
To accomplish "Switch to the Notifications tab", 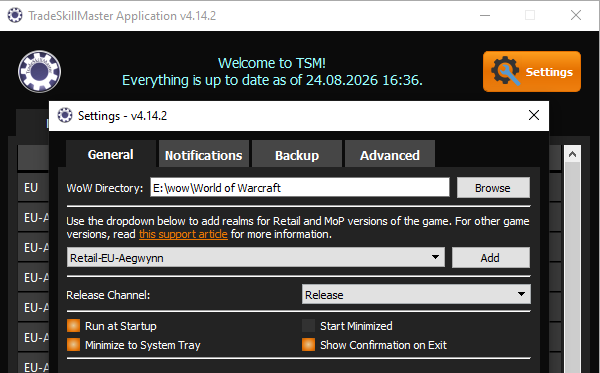I will coord(204,155).
